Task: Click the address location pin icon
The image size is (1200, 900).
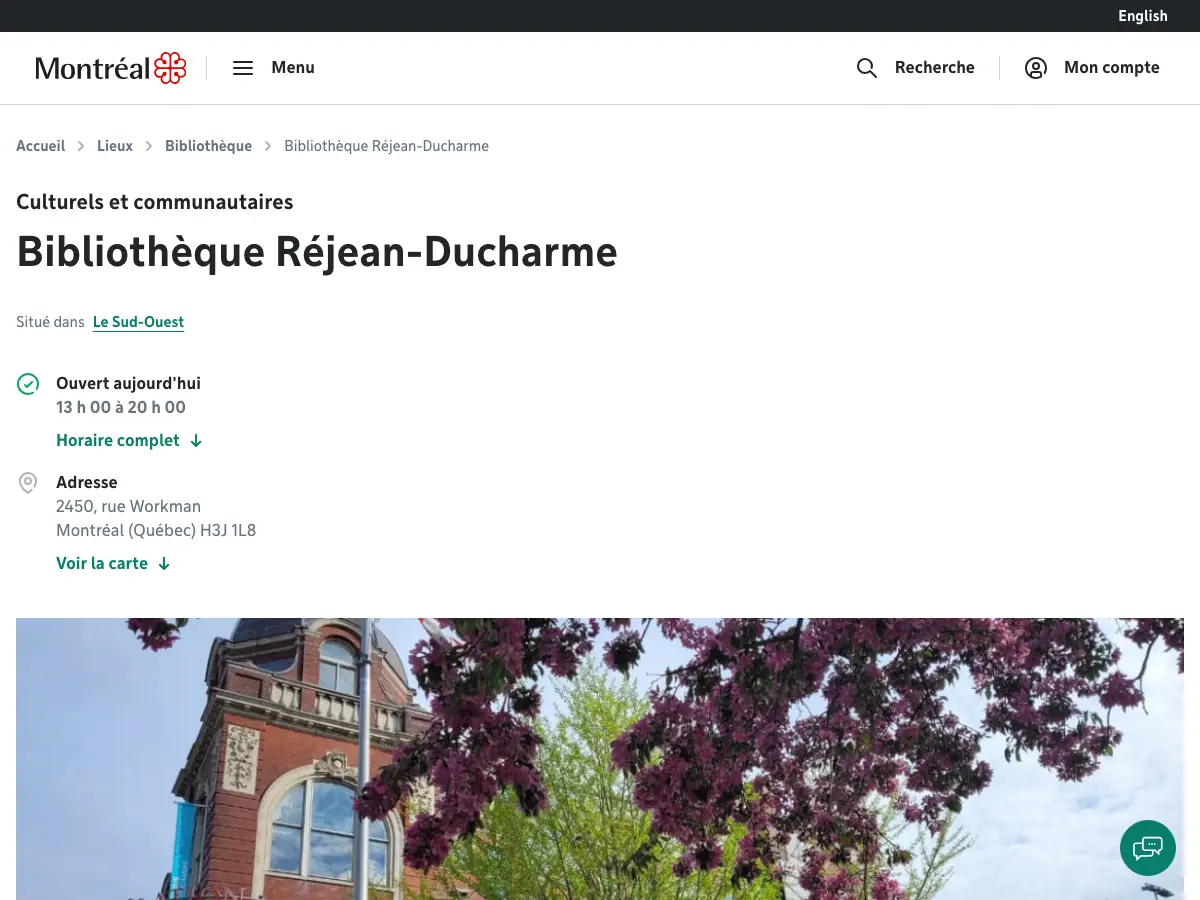Action: [x=28, y=483]
